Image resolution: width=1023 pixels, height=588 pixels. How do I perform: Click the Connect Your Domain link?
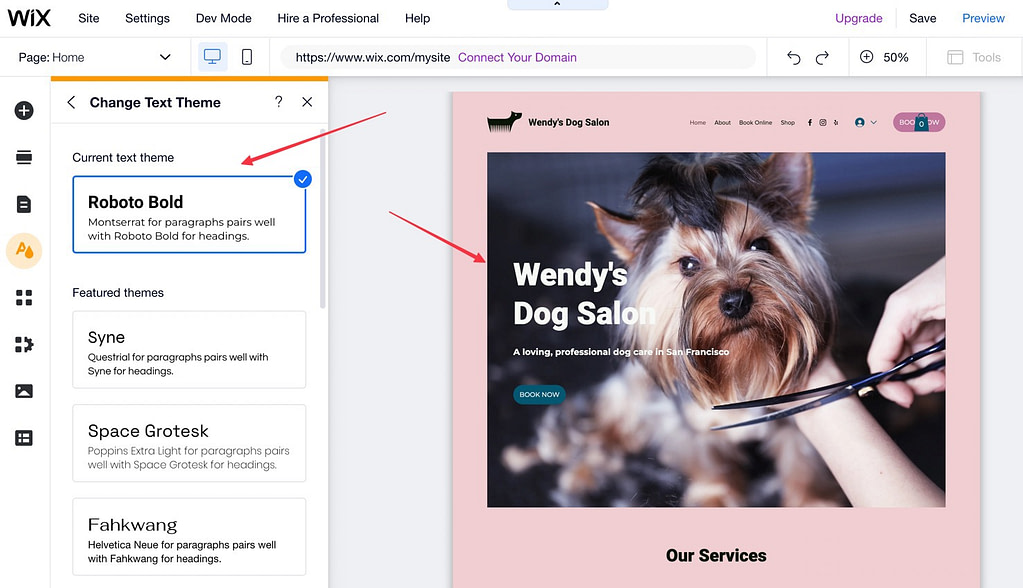coord(518,57)
